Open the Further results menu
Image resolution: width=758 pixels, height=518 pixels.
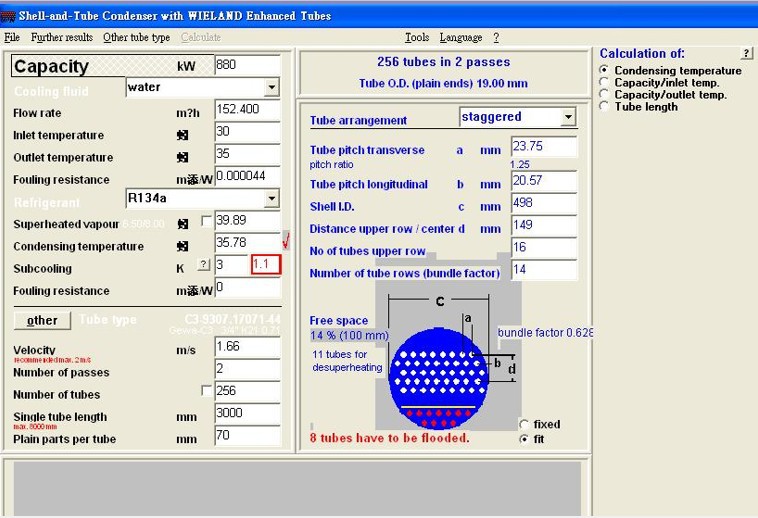point(62,38)
